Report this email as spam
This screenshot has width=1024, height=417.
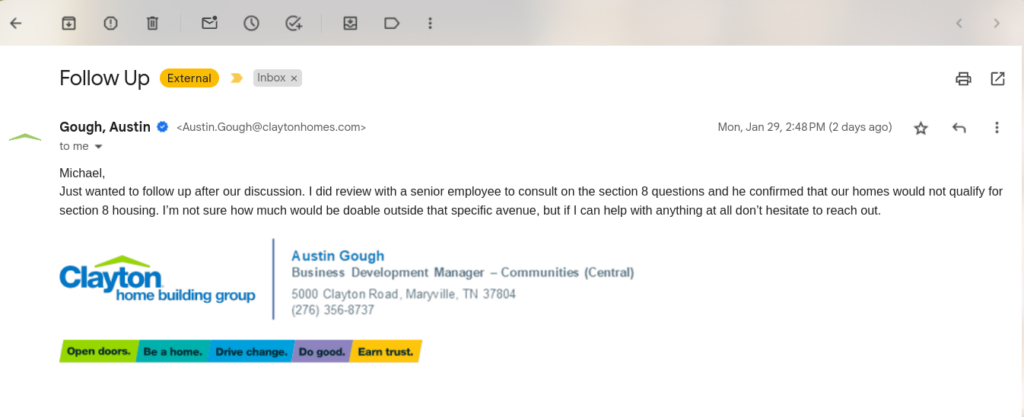pyautogui.click(x=110, y=22)
